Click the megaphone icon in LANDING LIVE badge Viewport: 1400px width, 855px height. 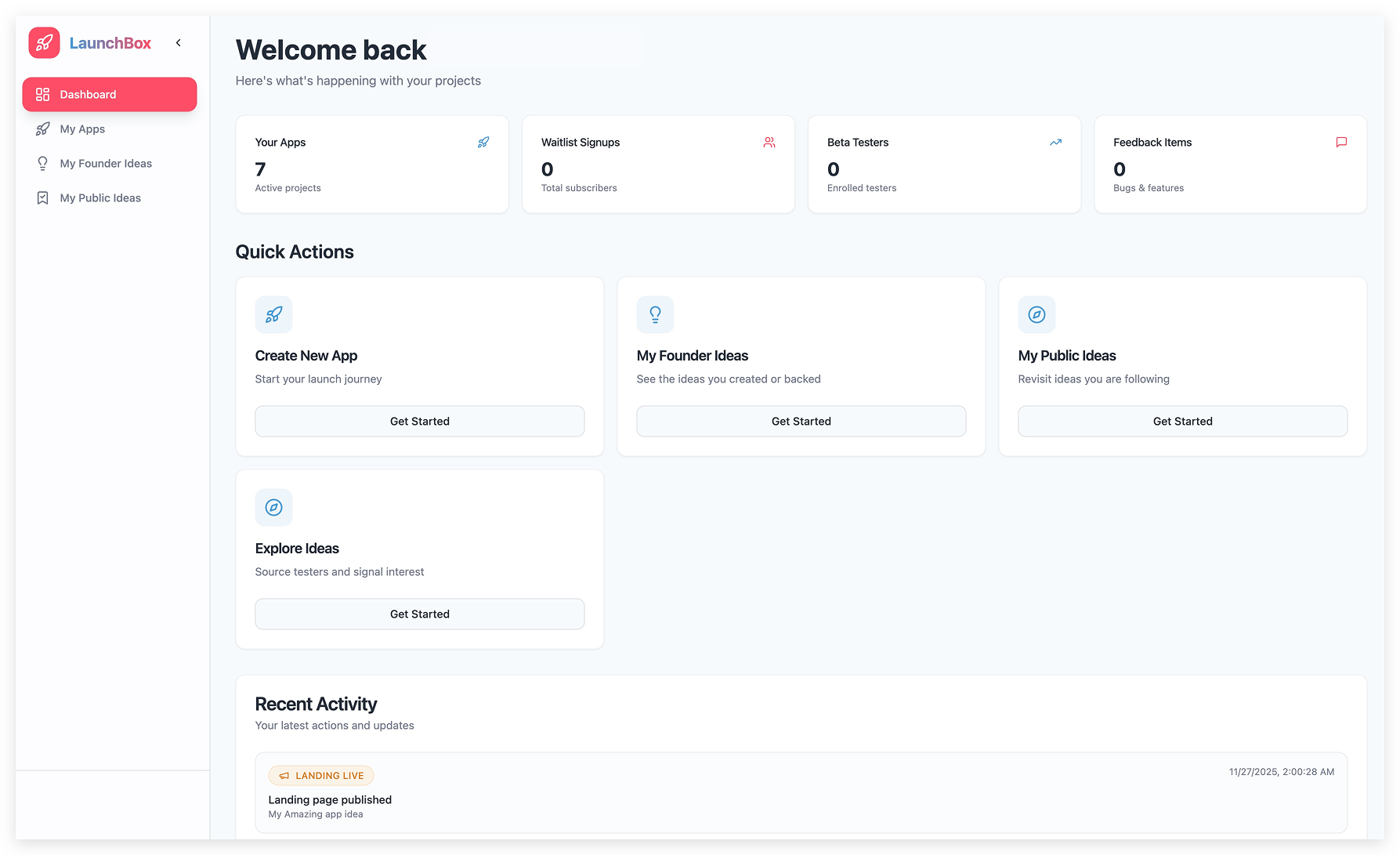pyautogui.click(x=284, y=775)
